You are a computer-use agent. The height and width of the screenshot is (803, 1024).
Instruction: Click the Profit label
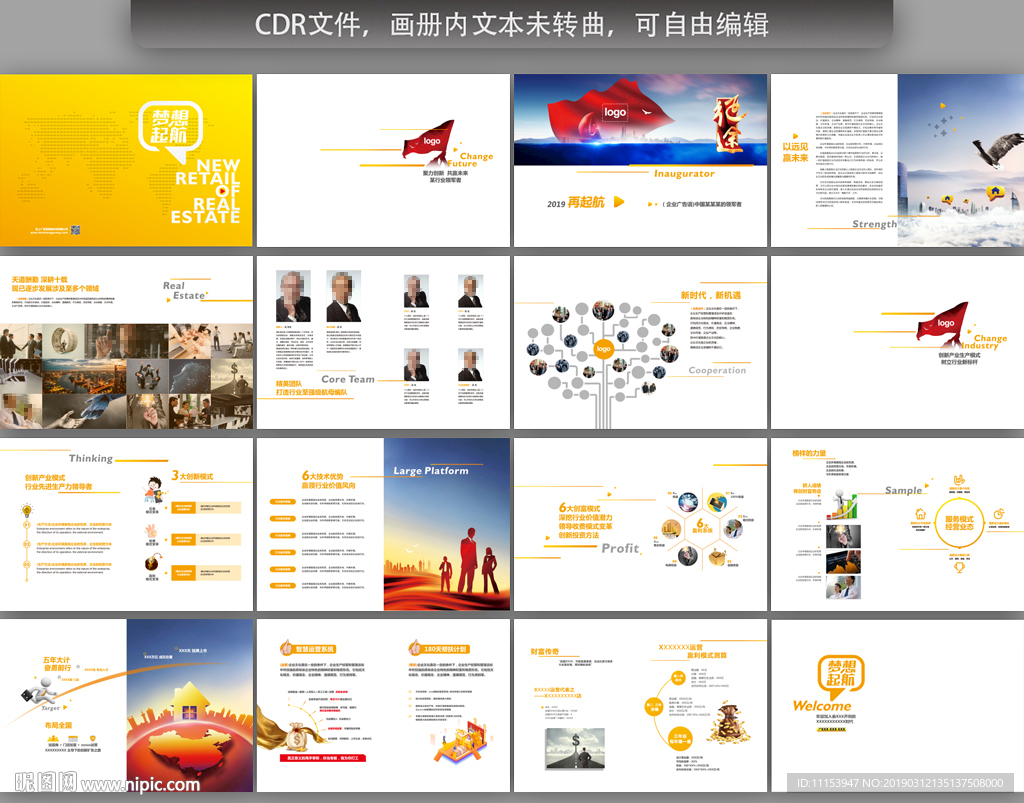point(620,548)
